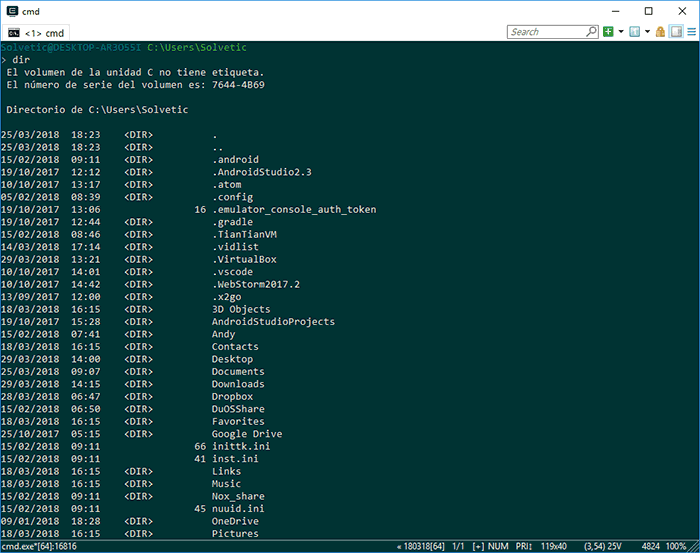Click 'Directorio de C:\Users\Solvetic' line

tap(97, 110)
